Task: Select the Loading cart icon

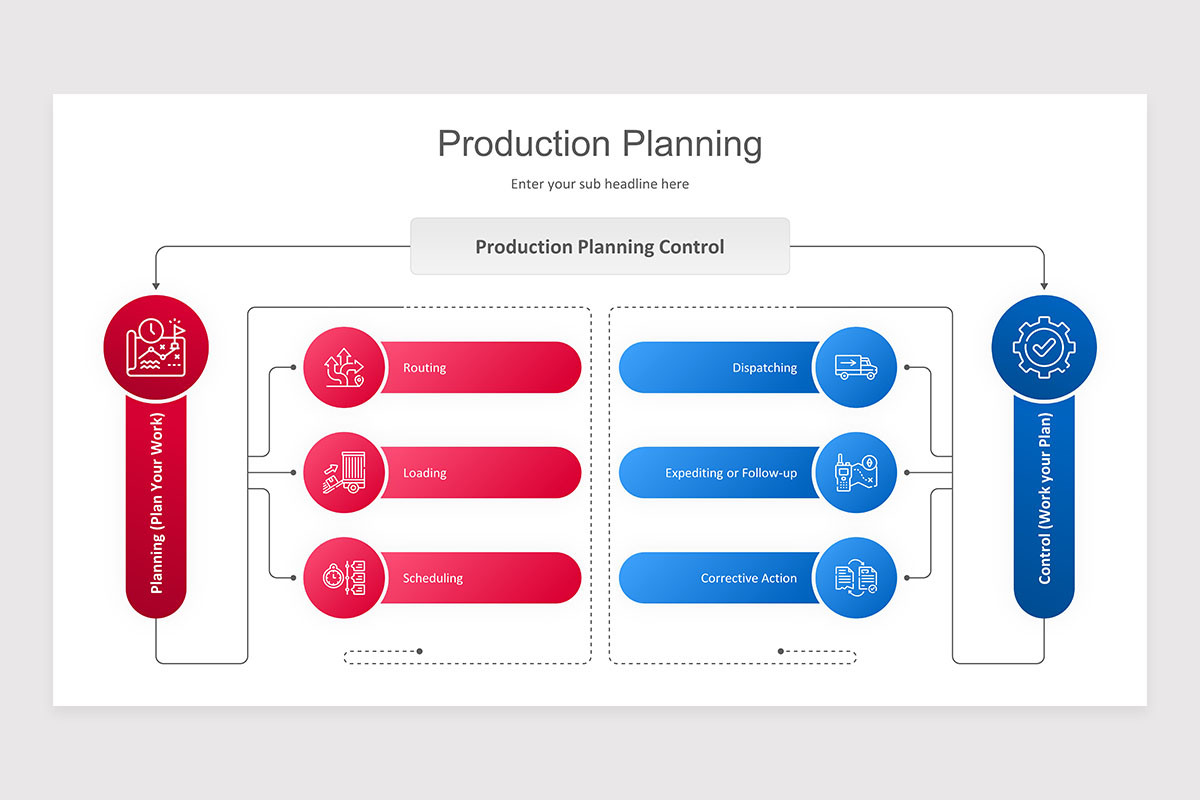Action: click(342, 473)
